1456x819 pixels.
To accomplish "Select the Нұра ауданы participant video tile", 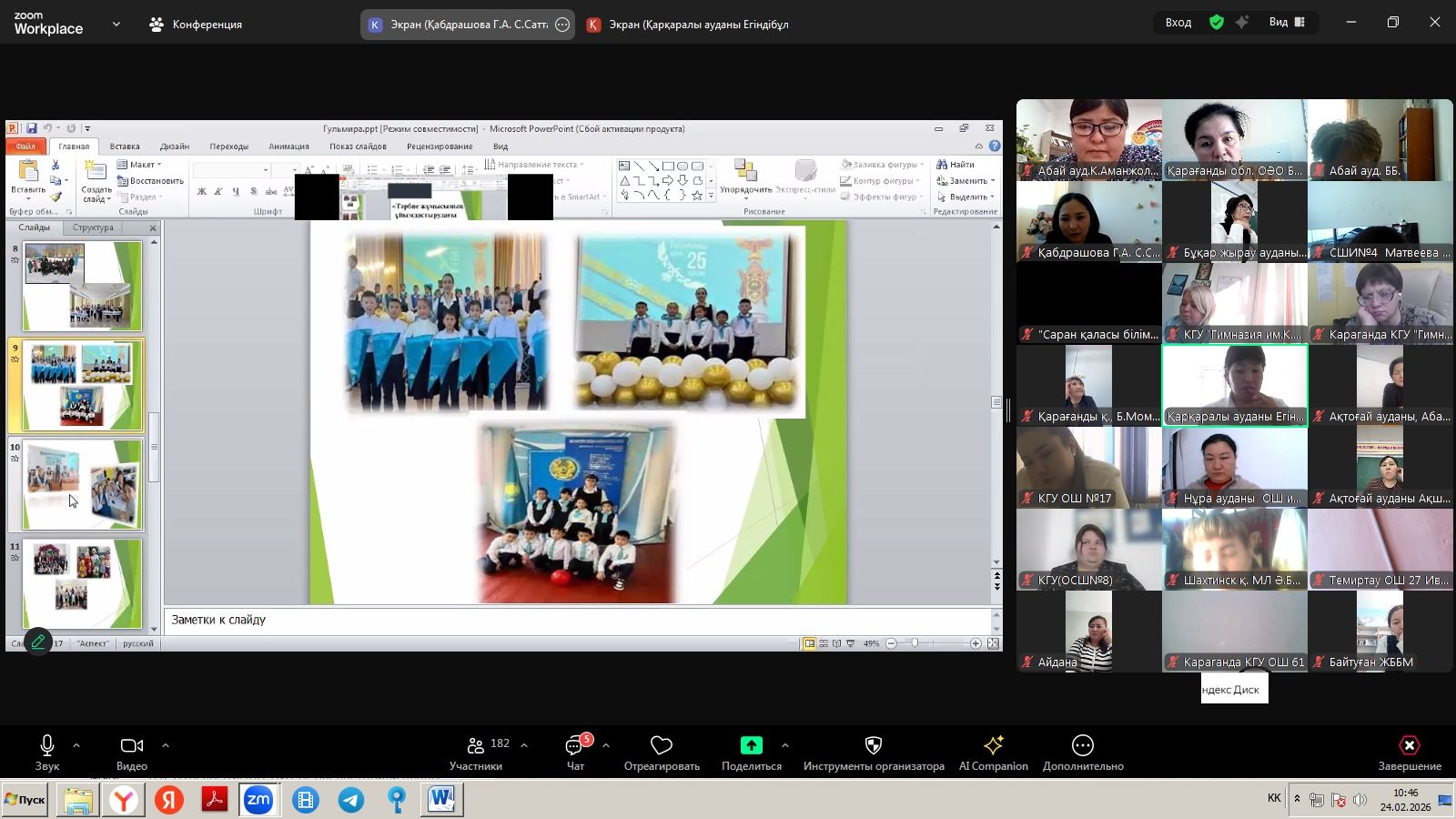I will 1235,468.
